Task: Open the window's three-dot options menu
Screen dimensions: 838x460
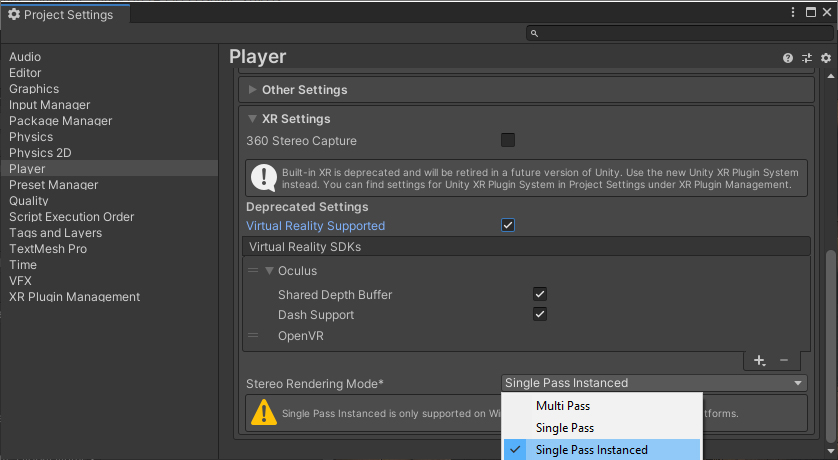Action: 793,13
